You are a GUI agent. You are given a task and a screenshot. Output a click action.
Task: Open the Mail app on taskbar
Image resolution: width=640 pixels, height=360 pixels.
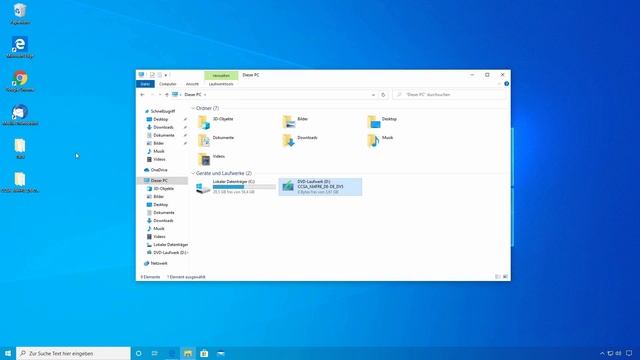220,353
